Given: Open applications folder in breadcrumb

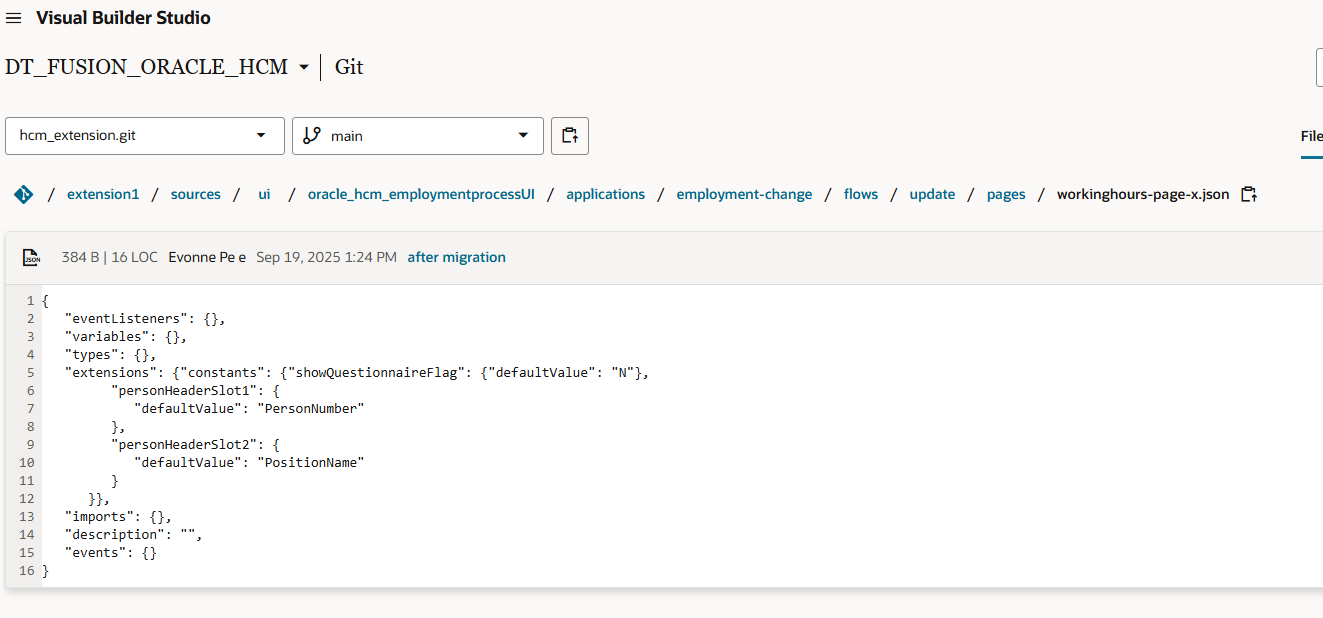Looking at the screenshot, I should click(x=605, y=194).
